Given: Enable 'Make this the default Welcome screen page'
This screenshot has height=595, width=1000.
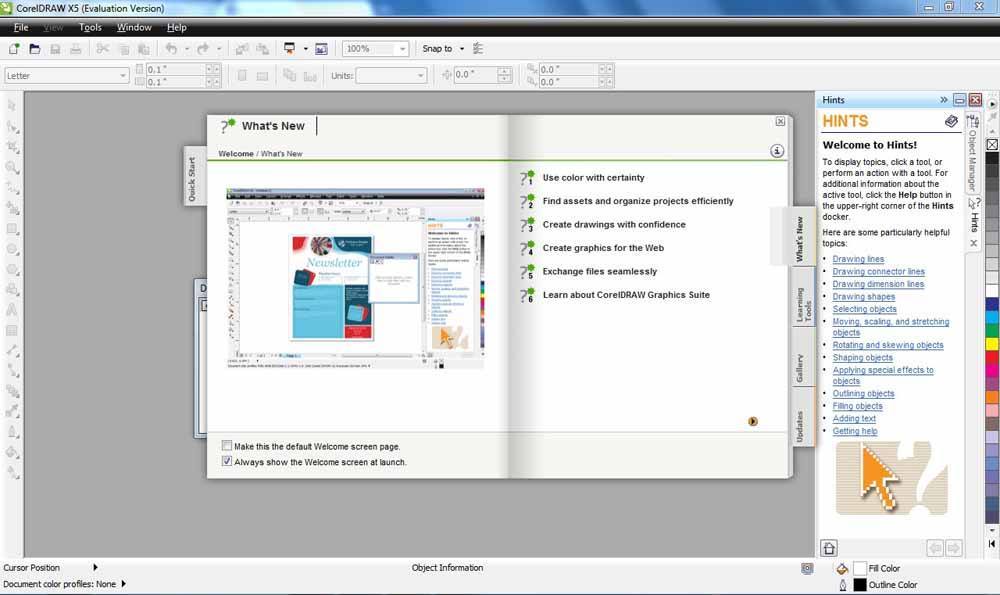Looking at the screenshot, I should (227, 445).
